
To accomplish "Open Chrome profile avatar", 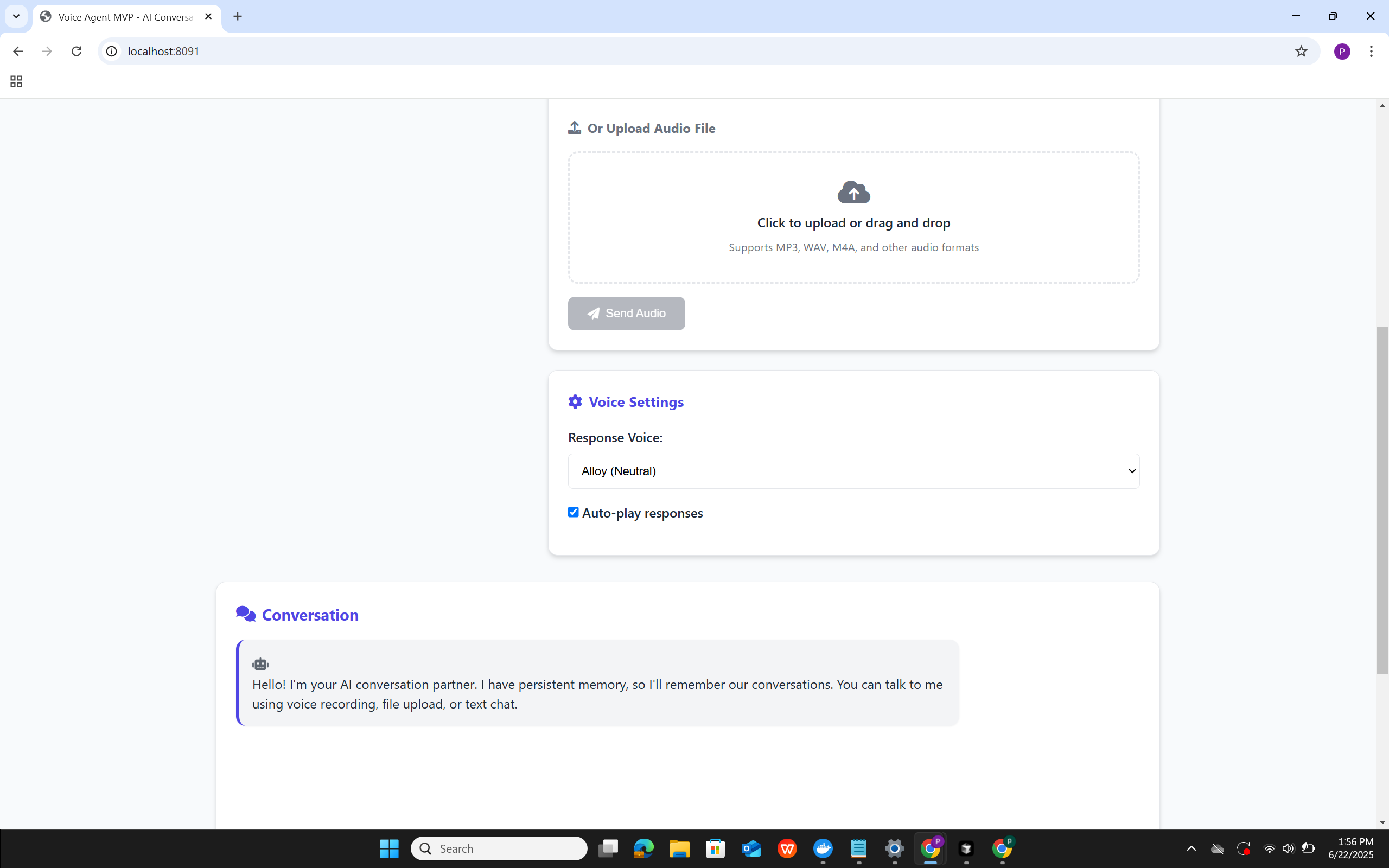I will coord(1341,51).
